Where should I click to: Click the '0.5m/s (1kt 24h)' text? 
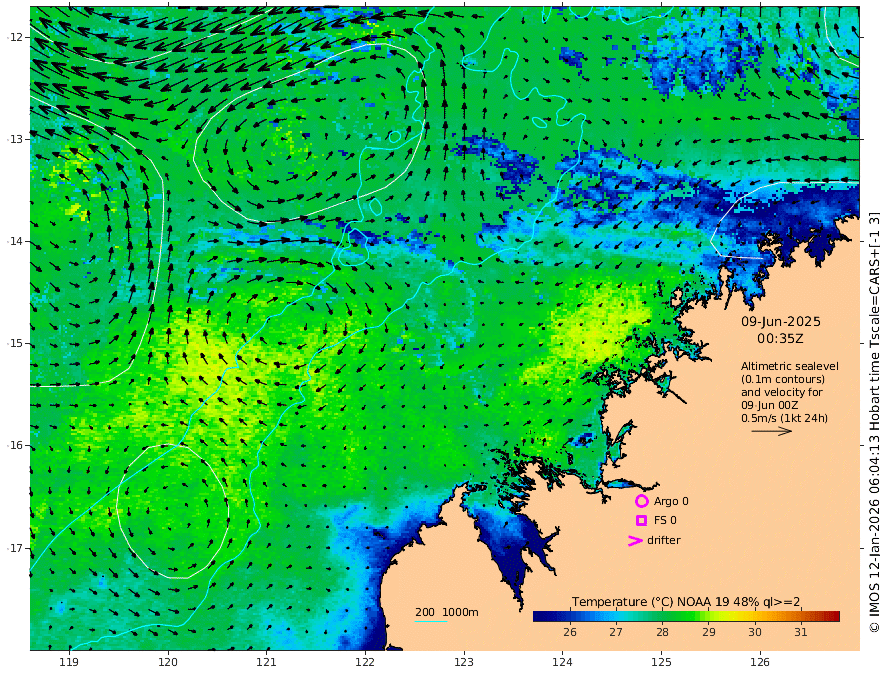(784, 418)
